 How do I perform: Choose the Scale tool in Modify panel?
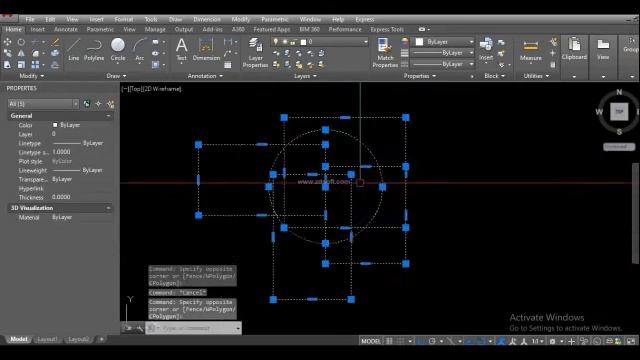[x=21, y=64]
